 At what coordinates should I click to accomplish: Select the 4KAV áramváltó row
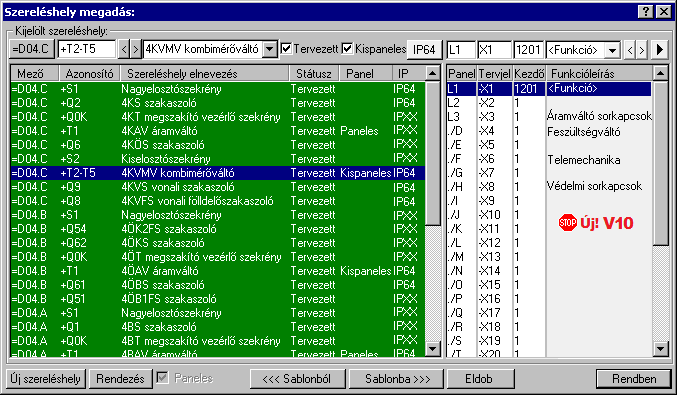tap(218, 131)
